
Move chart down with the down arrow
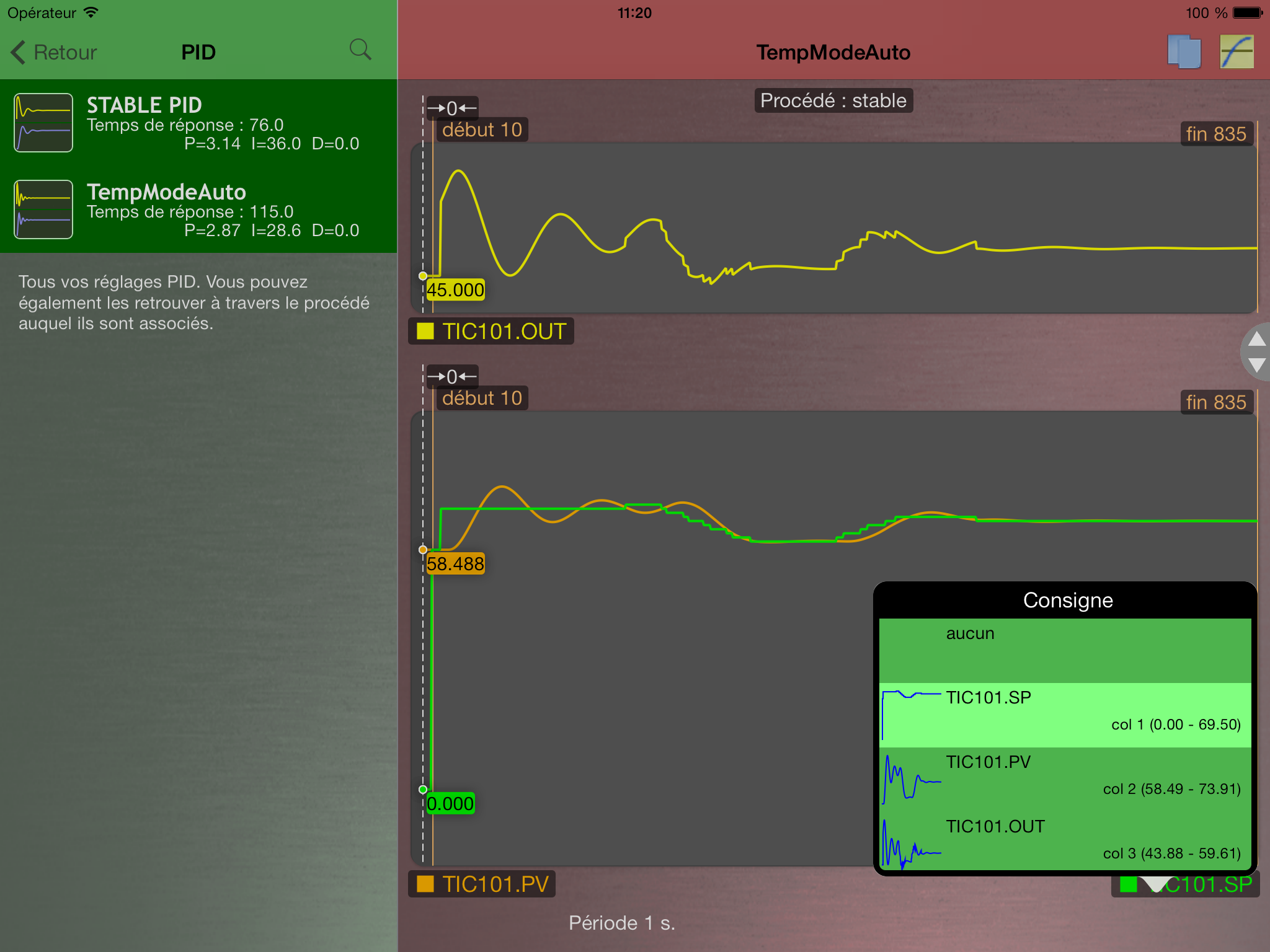(1256, 365)
